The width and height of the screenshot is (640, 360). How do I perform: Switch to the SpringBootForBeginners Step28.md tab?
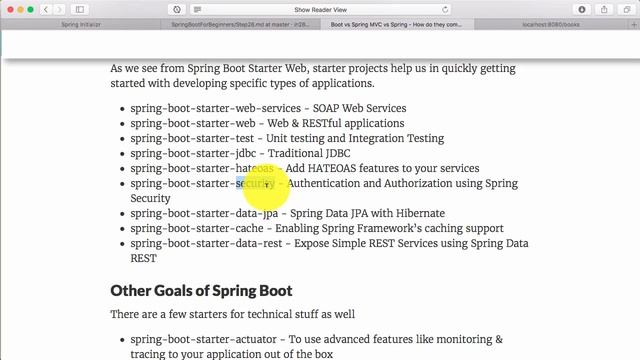(240, 24)
